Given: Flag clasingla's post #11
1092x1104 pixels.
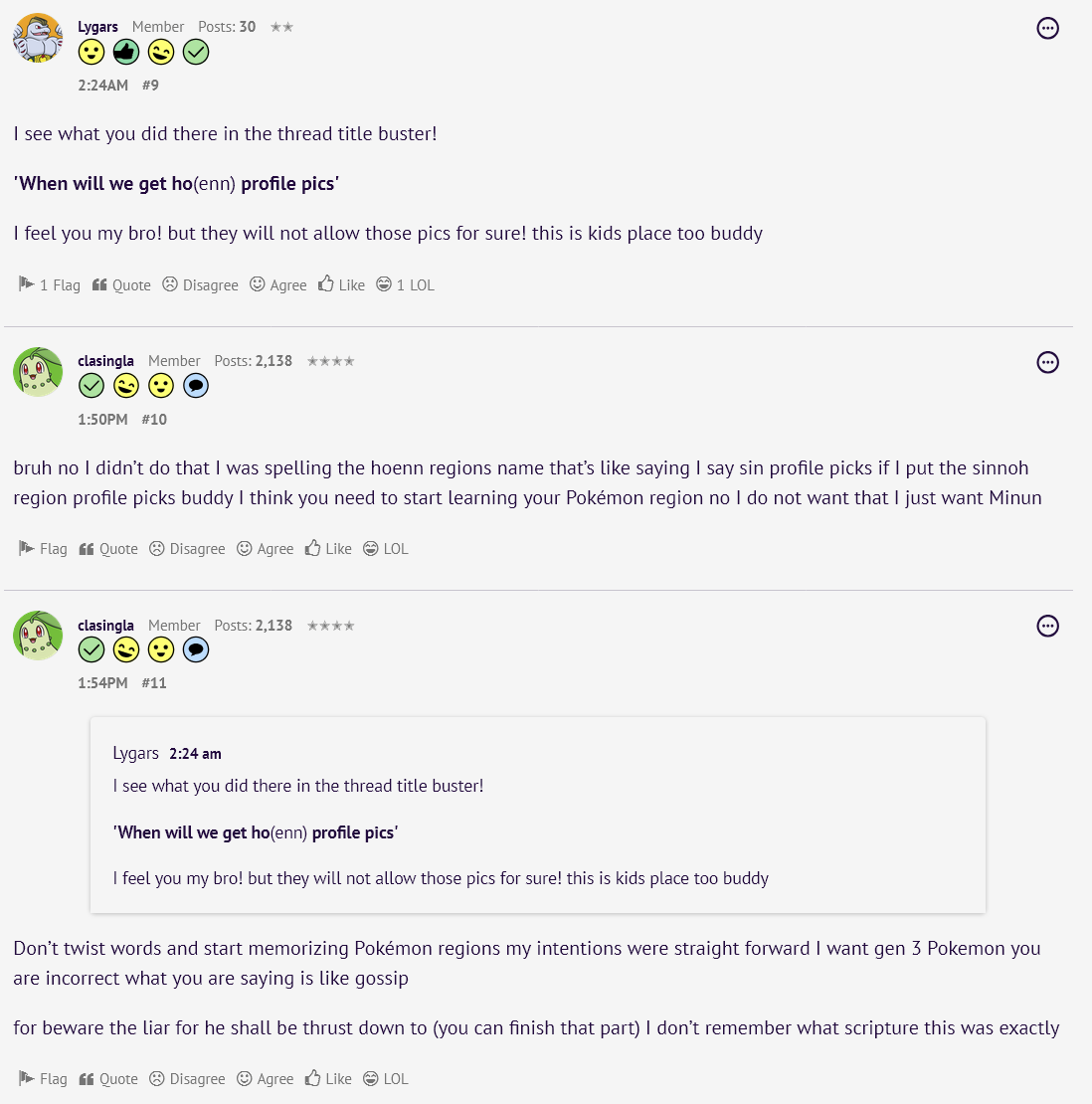Looking at the screenshot, I should (44, 1079).
